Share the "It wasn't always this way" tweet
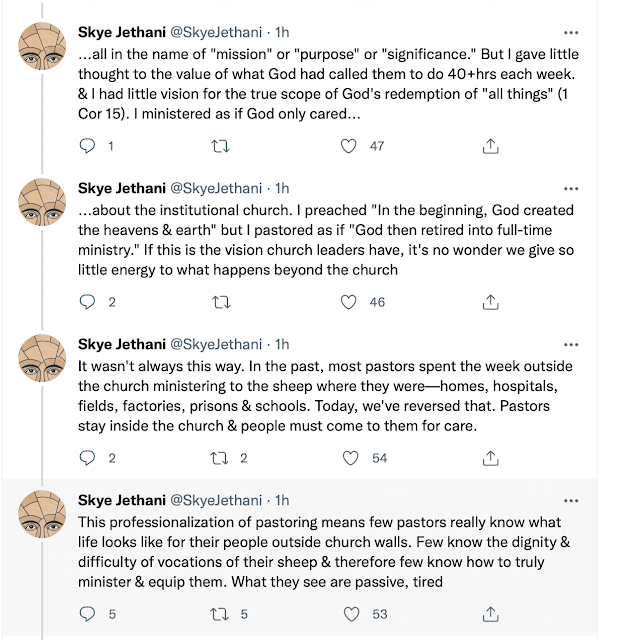This screenshot has height=640, width=621. 490,458
